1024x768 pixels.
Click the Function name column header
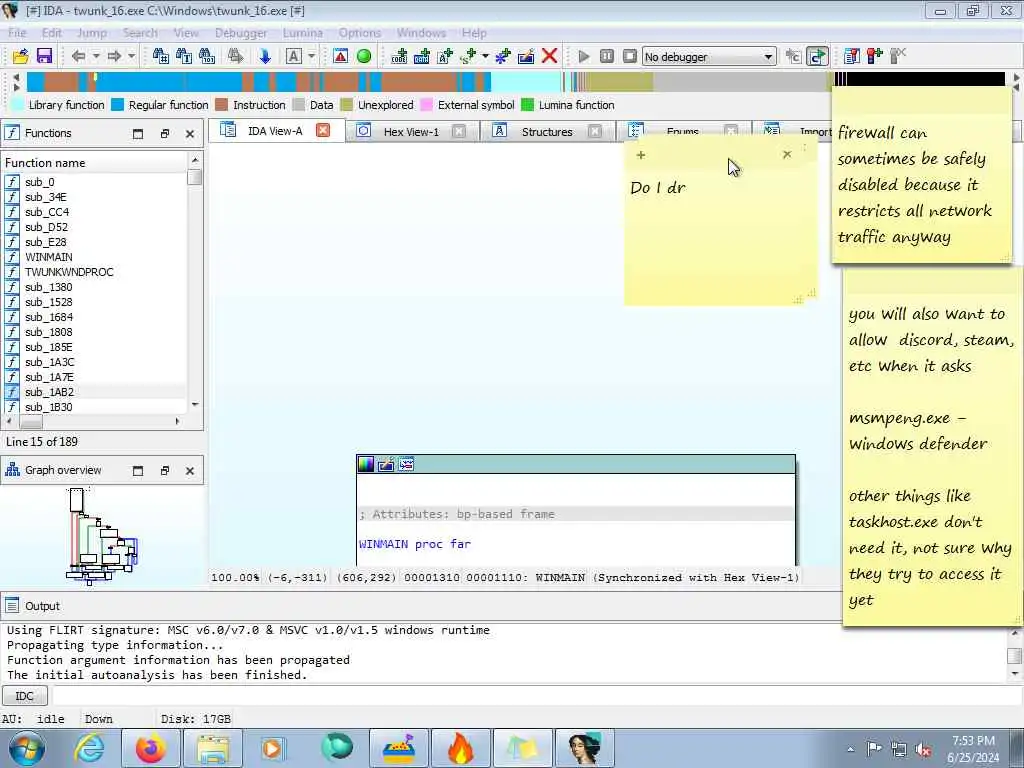click(x=95, y=163)
